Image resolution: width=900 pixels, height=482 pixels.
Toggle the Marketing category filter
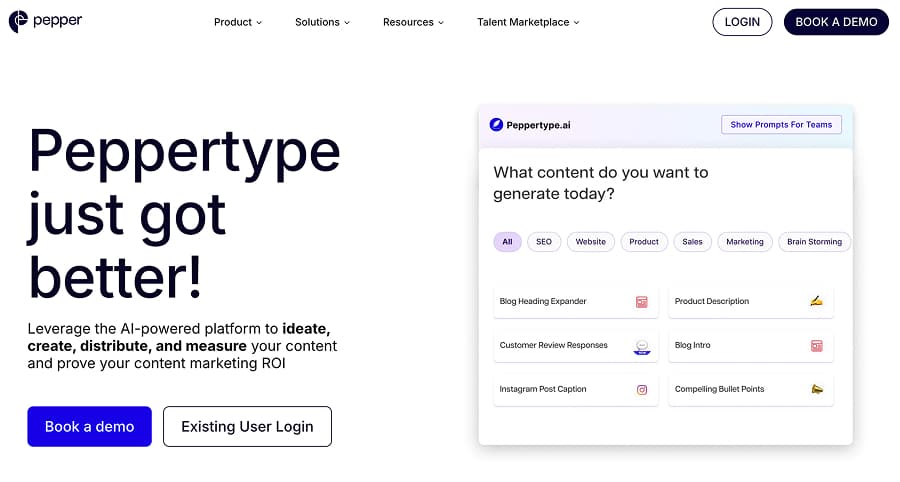744,242
